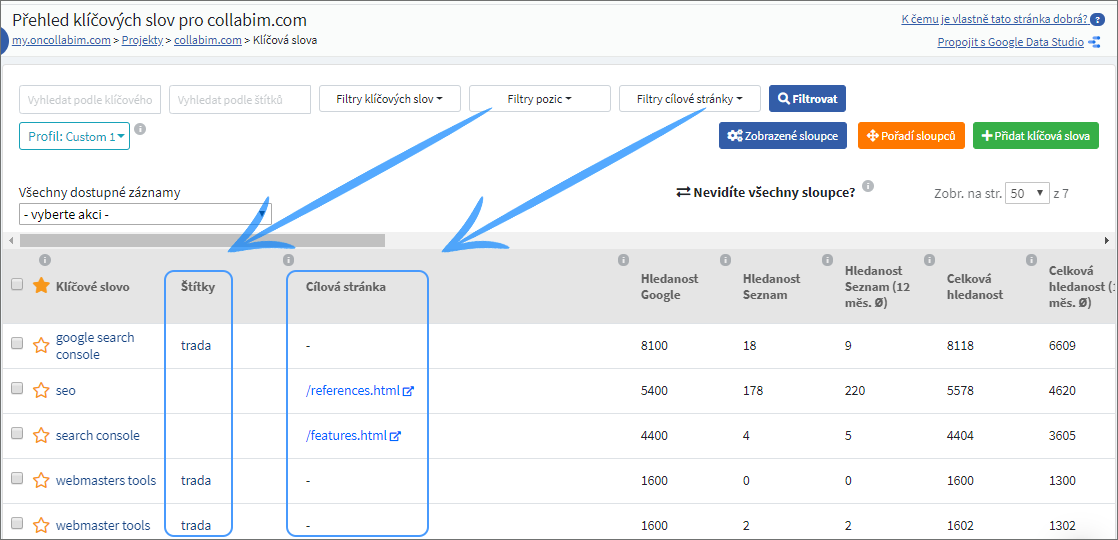
Task: Open help icon next to page question link
Action: tap(1098, 19)
